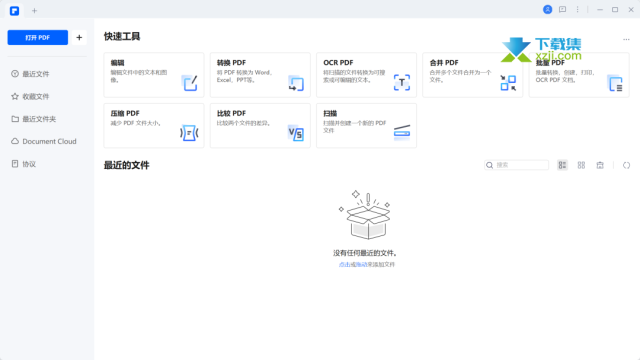Viewport: 640px width, 360px height.
Task: Refresh the recent files list
Action: [626, 165]
